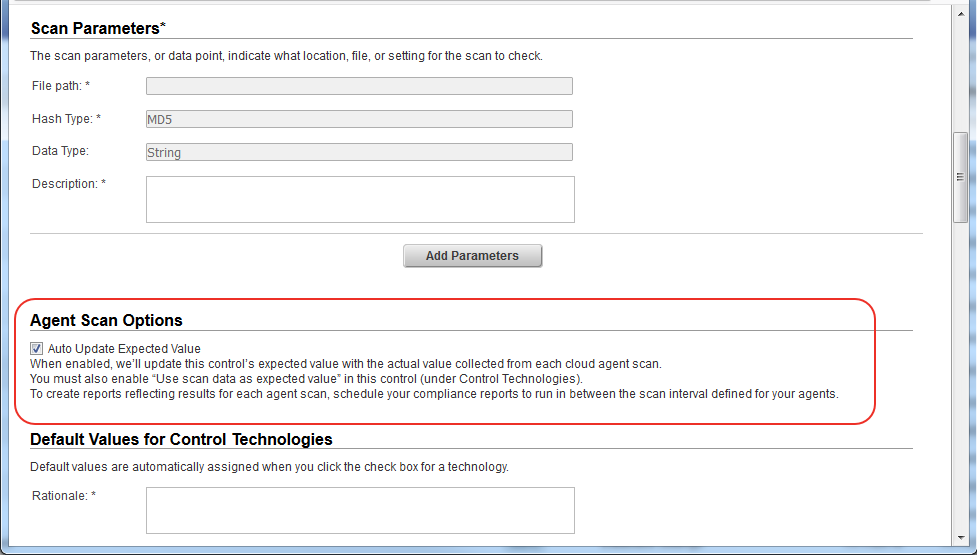The image size is (977, 555).
Task: Focus the Rationale text area
Action: [x=360, y=510]
